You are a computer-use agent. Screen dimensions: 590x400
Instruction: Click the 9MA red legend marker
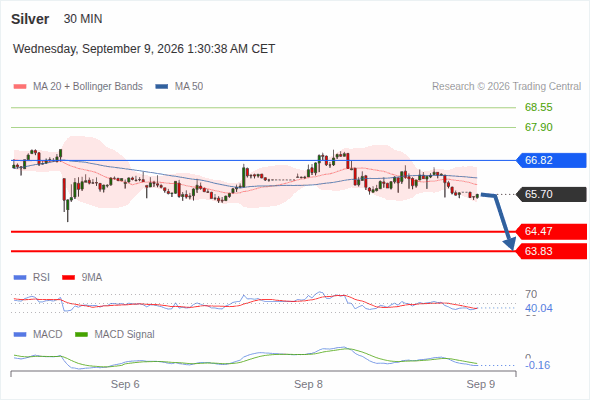[x=68, y=278]
